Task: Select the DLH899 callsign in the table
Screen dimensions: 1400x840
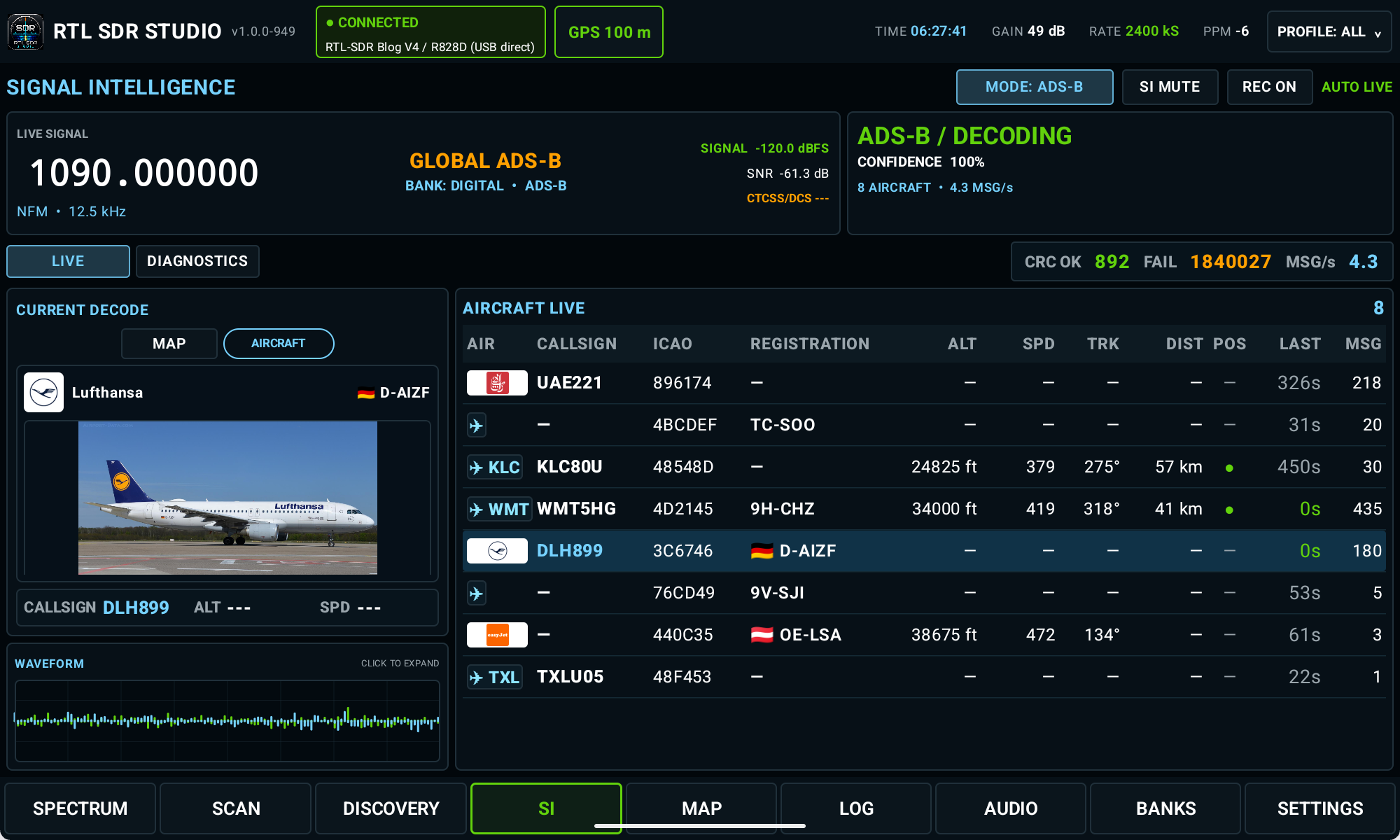Action: pyautogui.click(x=569, y=551)
